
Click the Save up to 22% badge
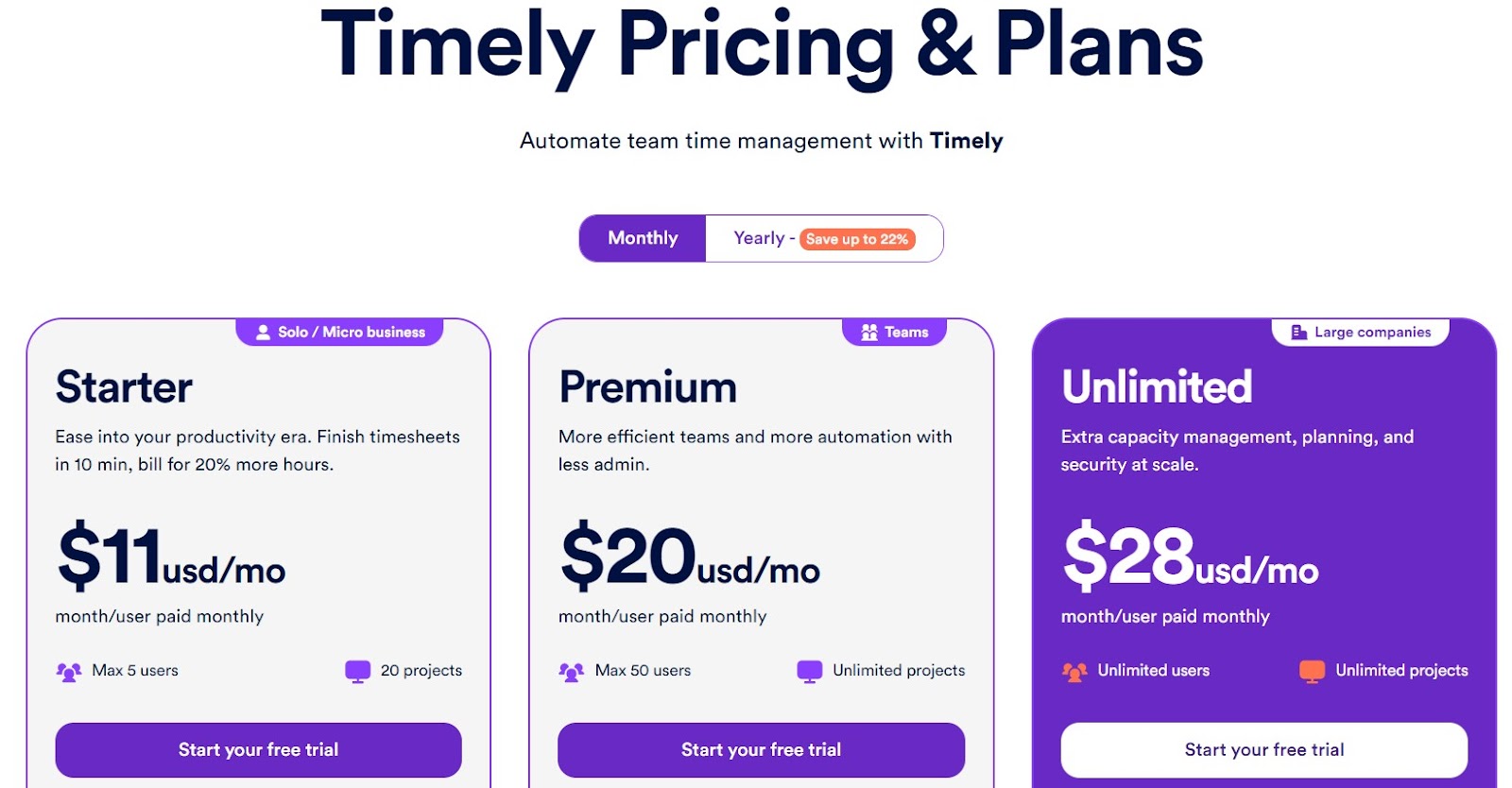(x=856, y=239)
